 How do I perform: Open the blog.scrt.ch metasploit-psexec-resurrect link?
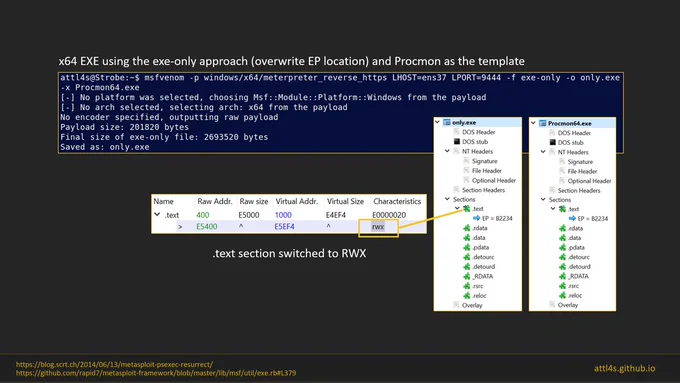(x=114, y=364)
